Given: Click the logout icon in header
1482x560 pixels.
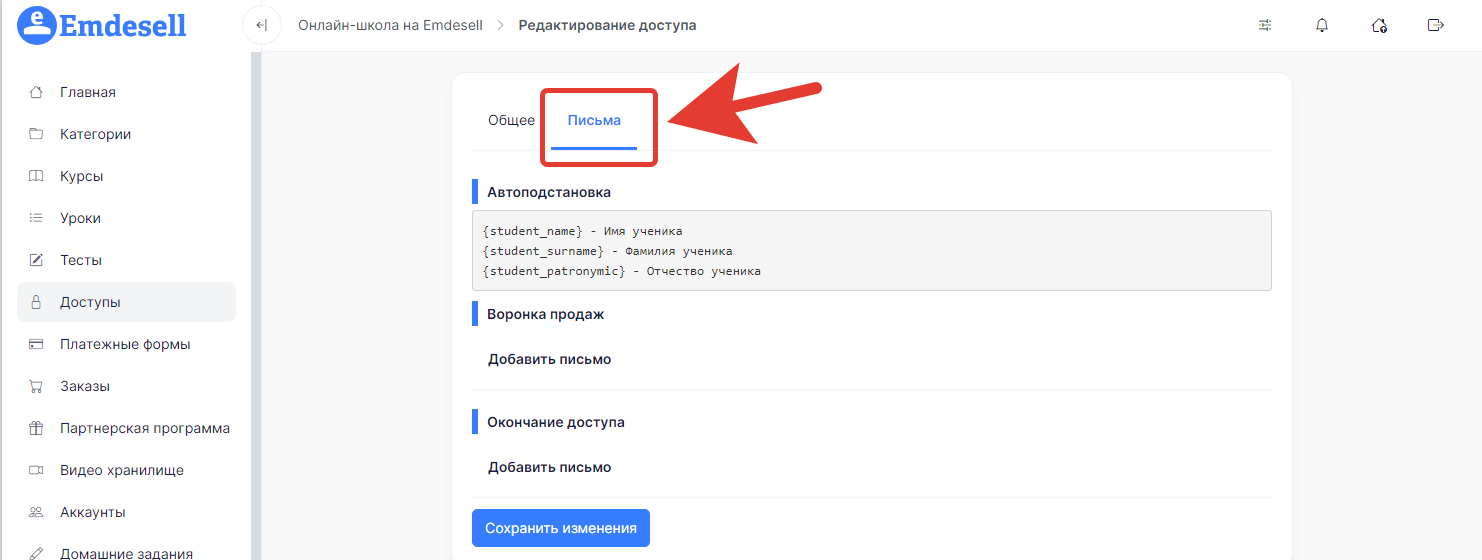Looking at the screenshot, I should pos(1436,25).
